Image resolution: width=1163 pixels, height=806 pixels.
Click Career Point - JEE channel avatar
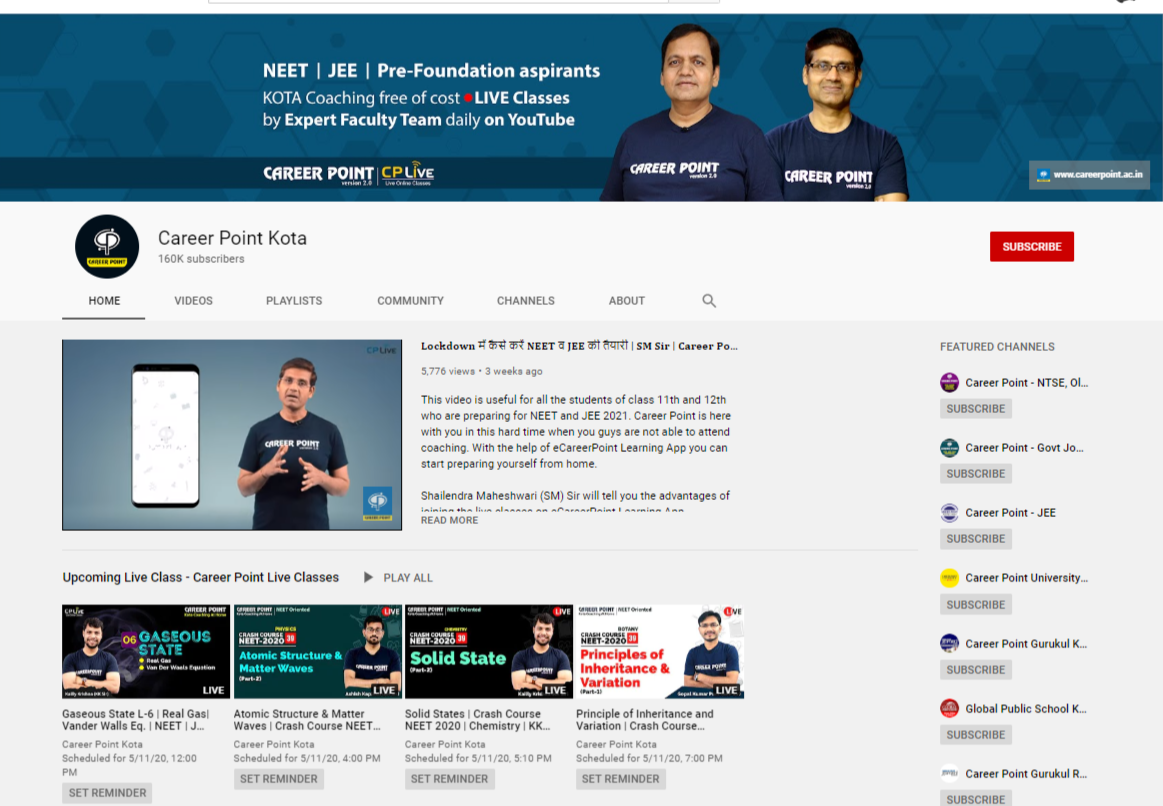coord(949,512)
